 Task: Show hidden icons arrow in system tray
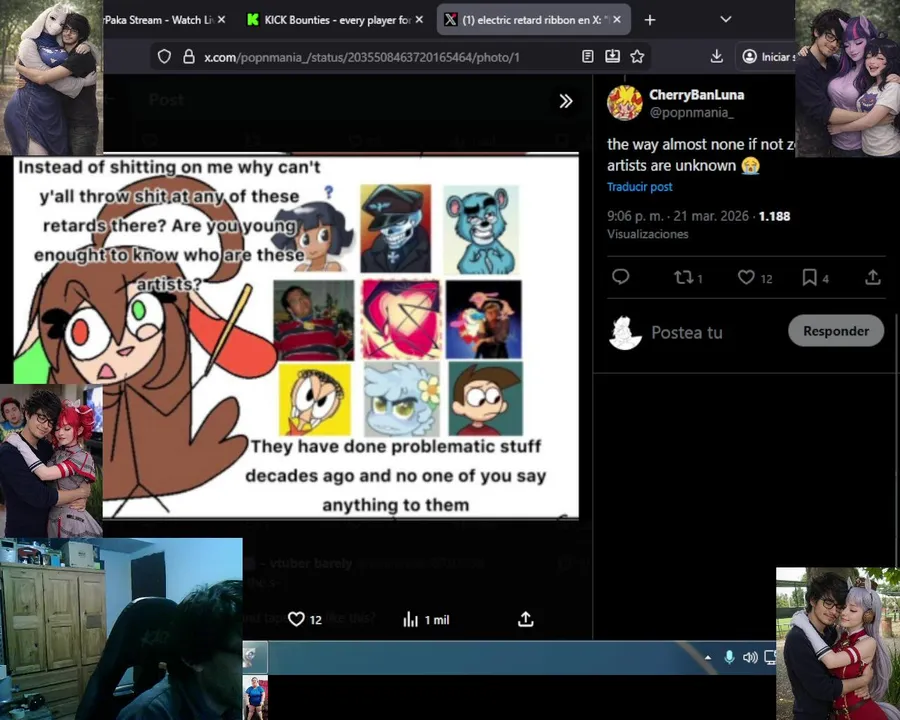click(708, 658)
